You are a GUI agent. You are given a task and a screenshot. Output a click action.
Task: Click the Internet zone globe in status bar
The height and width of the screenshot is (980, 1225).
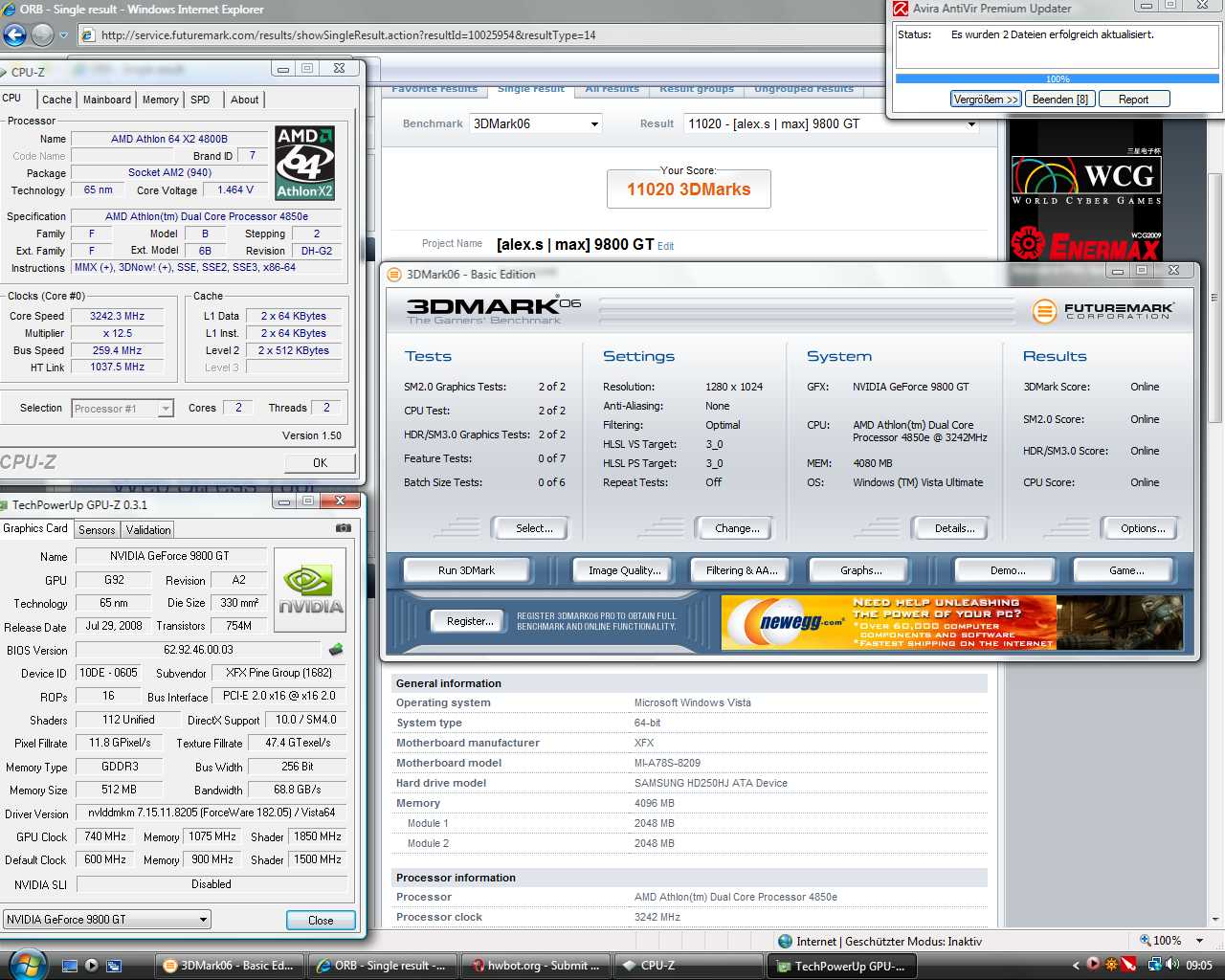tap(785, 942)
